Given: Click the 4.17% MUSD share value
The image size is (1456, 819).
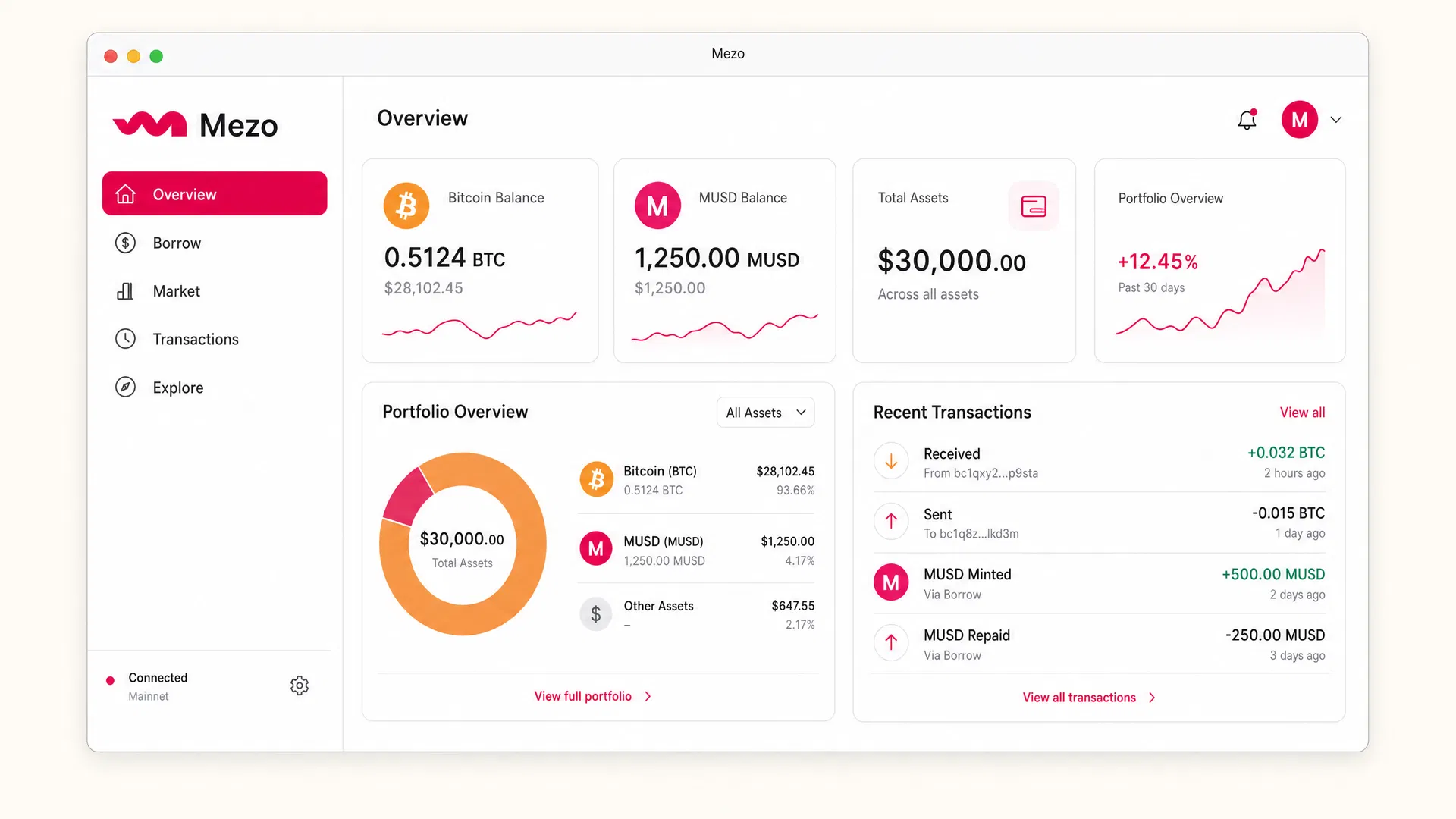Looking at the screenshot, I should click(x=800, y=561).
